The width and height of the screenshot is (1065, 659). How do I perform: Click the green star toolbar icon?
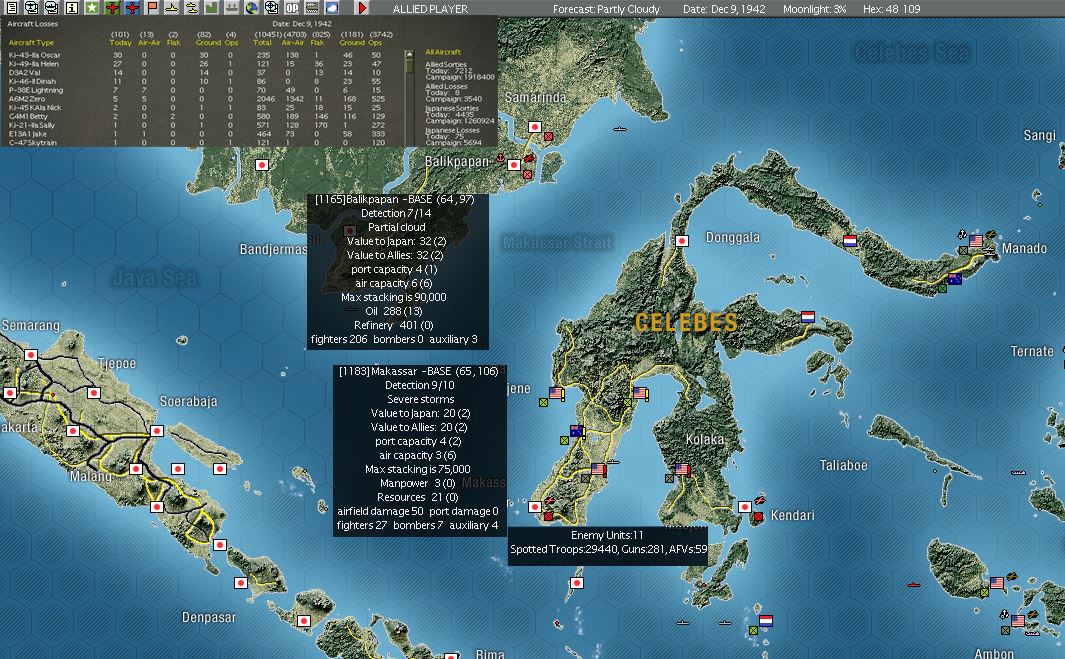coord(92,8)
